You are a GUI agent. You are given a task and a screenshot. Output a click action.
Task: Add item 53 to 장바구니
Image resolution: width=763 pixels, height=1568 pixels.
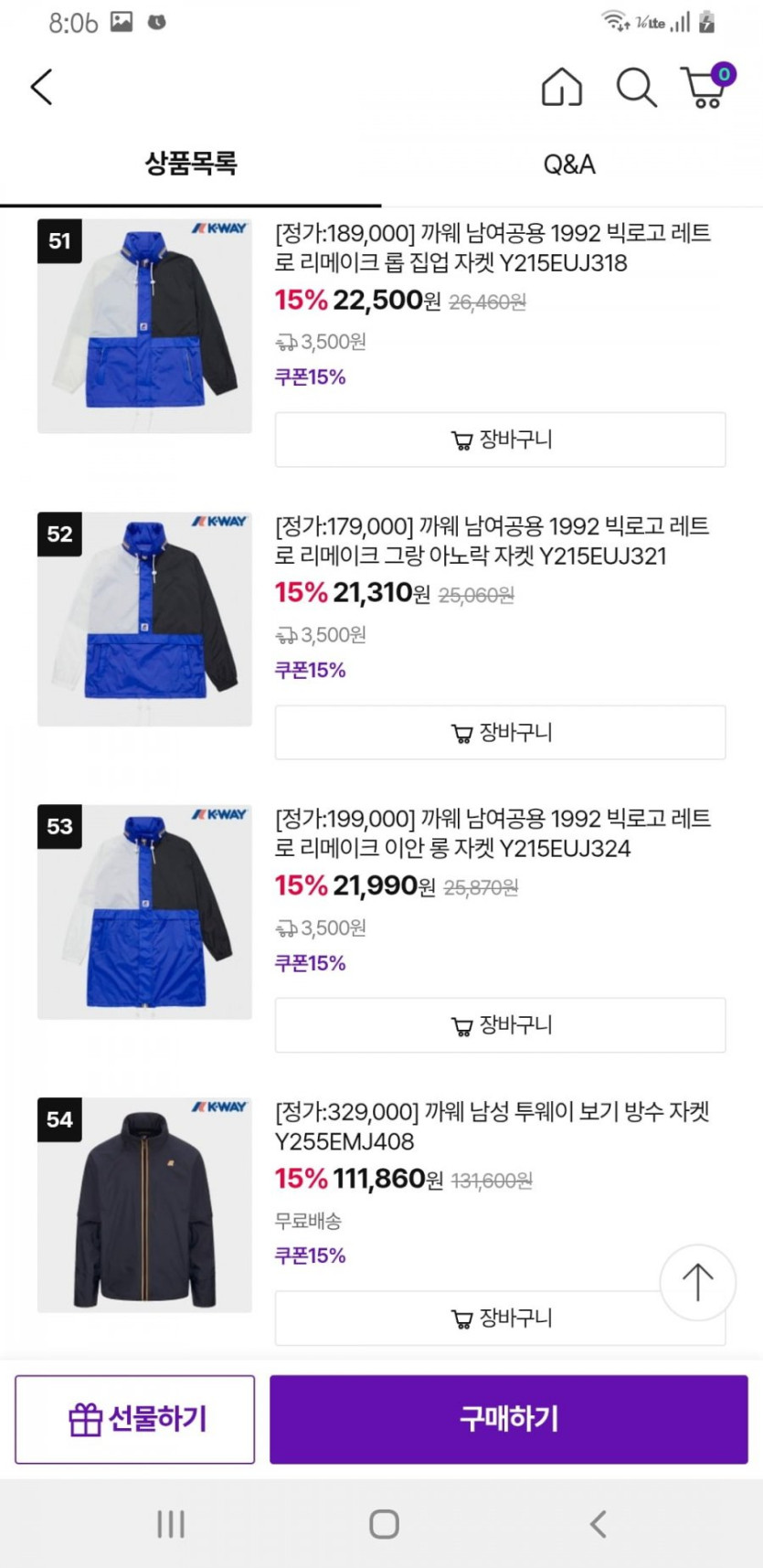[x=500, y=1025]
